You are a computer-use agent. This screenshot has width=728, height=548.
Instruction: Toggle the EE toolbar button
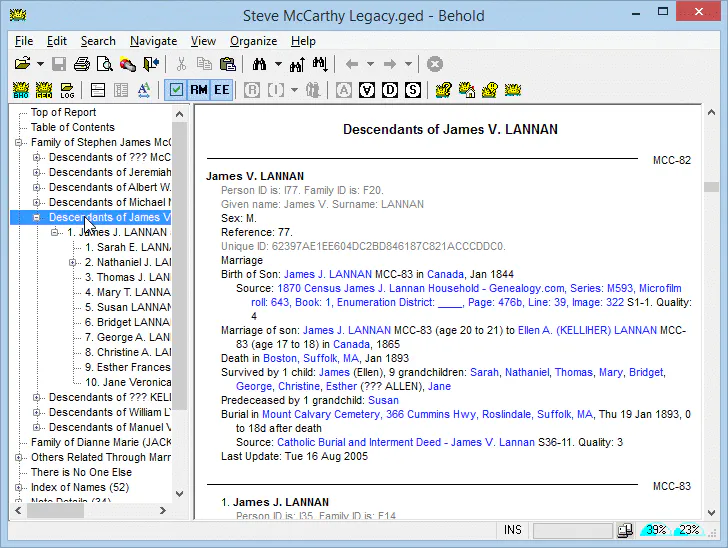point(221,90)
